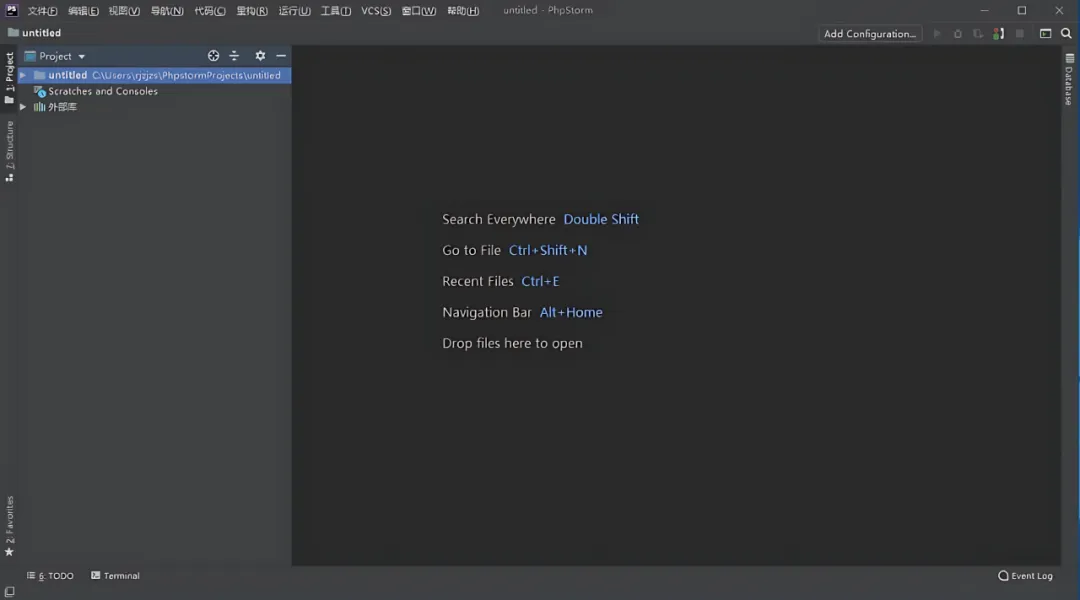1080x600 pixels.
Task: Open the 运行(U) menu
Action: pyautogui.click(x=294, y=10)
